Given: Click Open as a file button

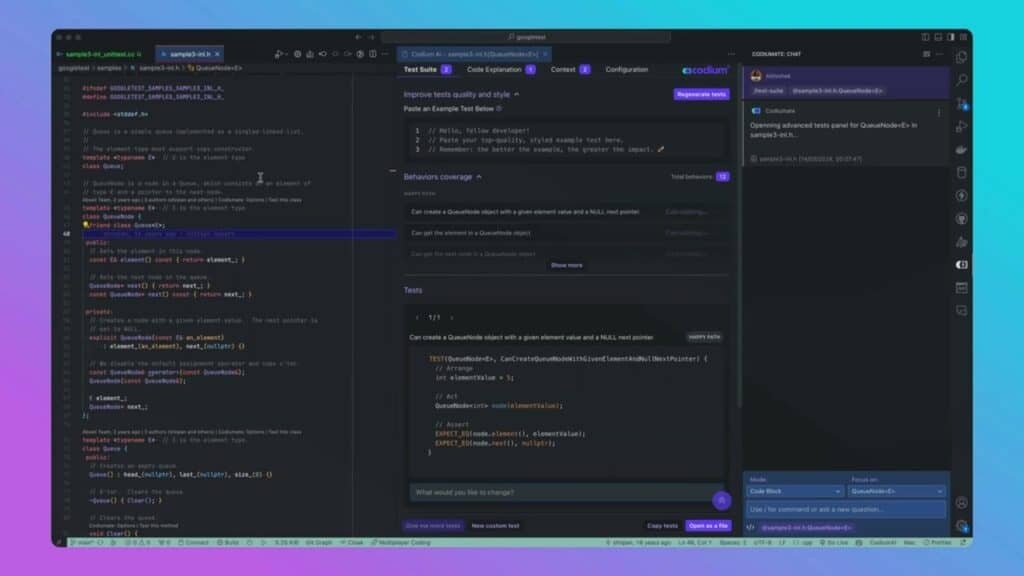Looking at the screenshot, I should coord(708,526).
